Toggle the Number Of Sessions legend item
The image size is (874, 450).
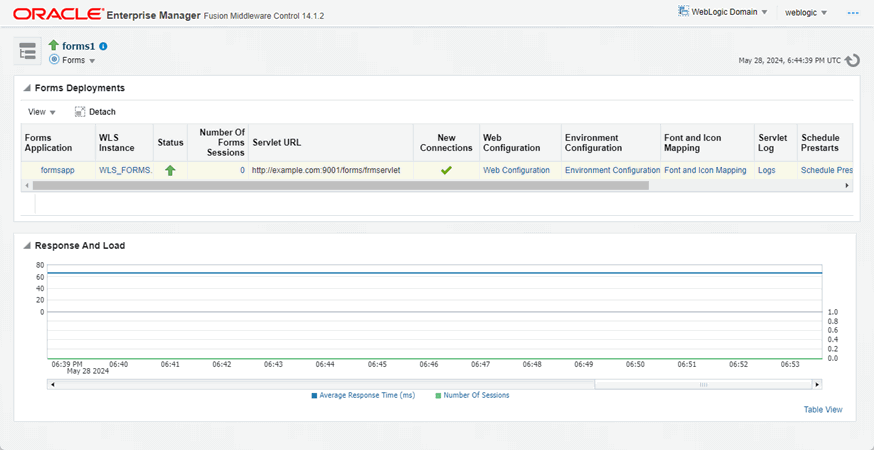click(x=472, y=395)
